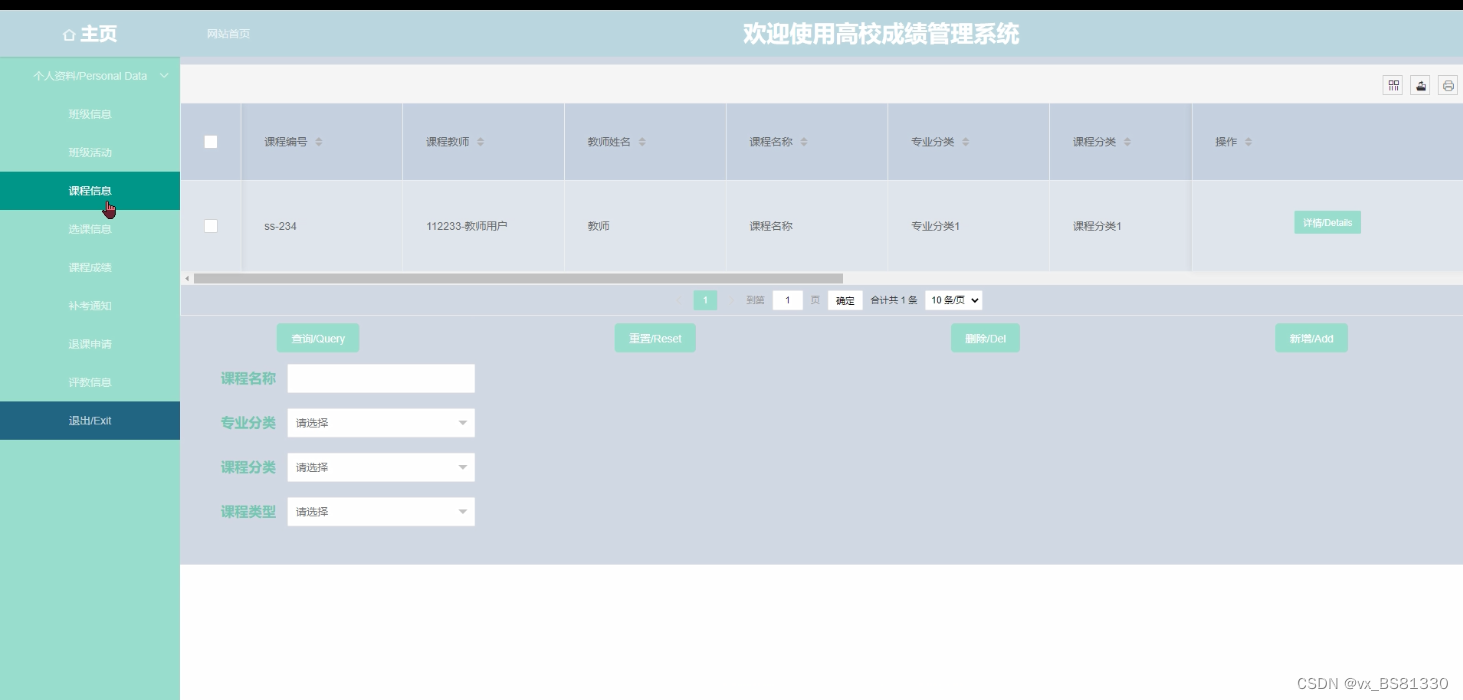The image size is (1463, 700).
Task: Focus the 课程名称 search input field
Action: click(380, 378)
